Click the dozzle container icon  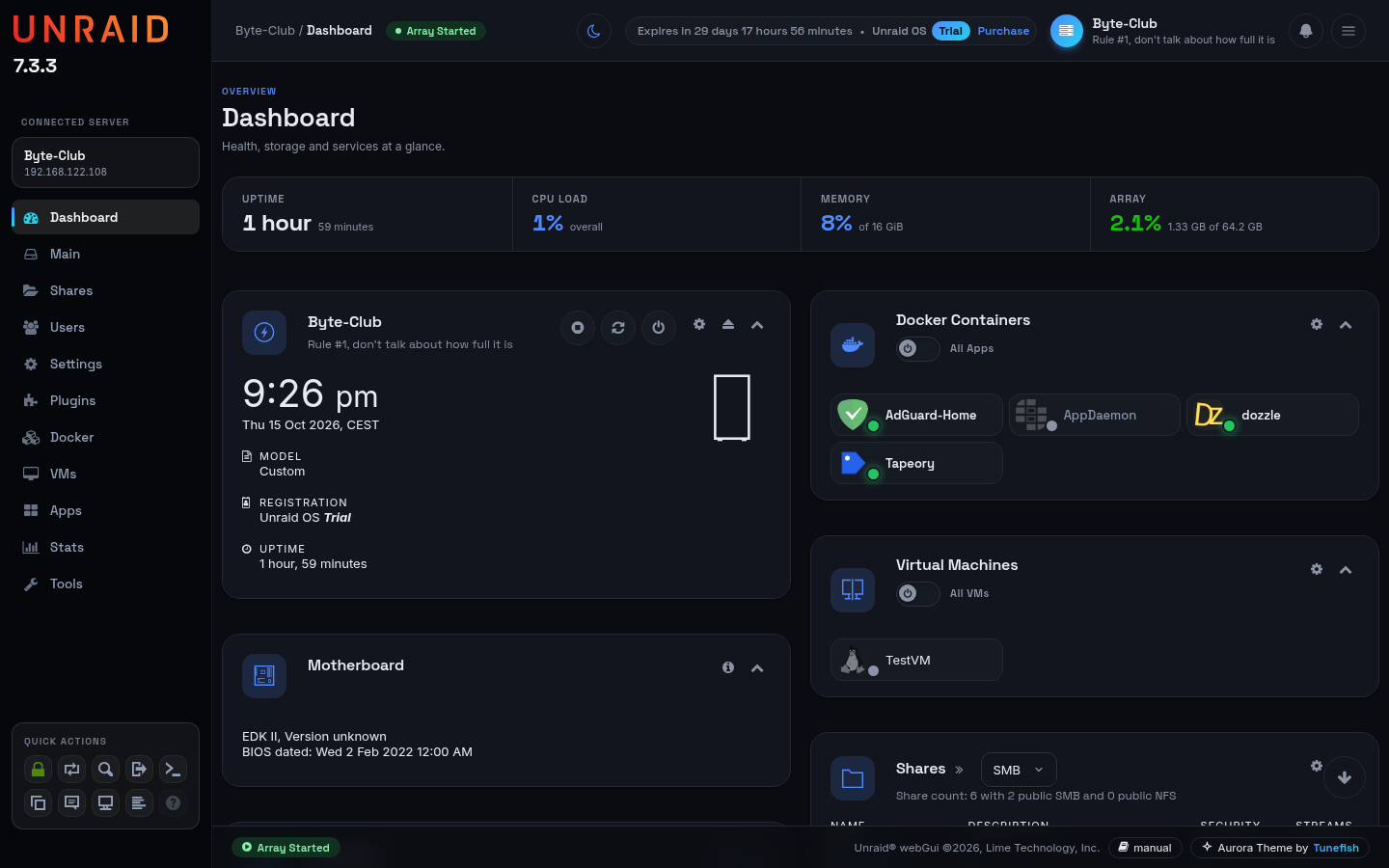click(1210, 415)
